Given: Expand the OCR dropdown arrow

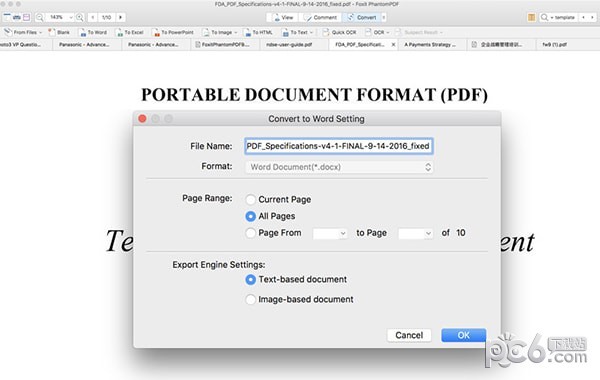Looking at the screenshot, I should pyautogui.click(x=388, y=33).
